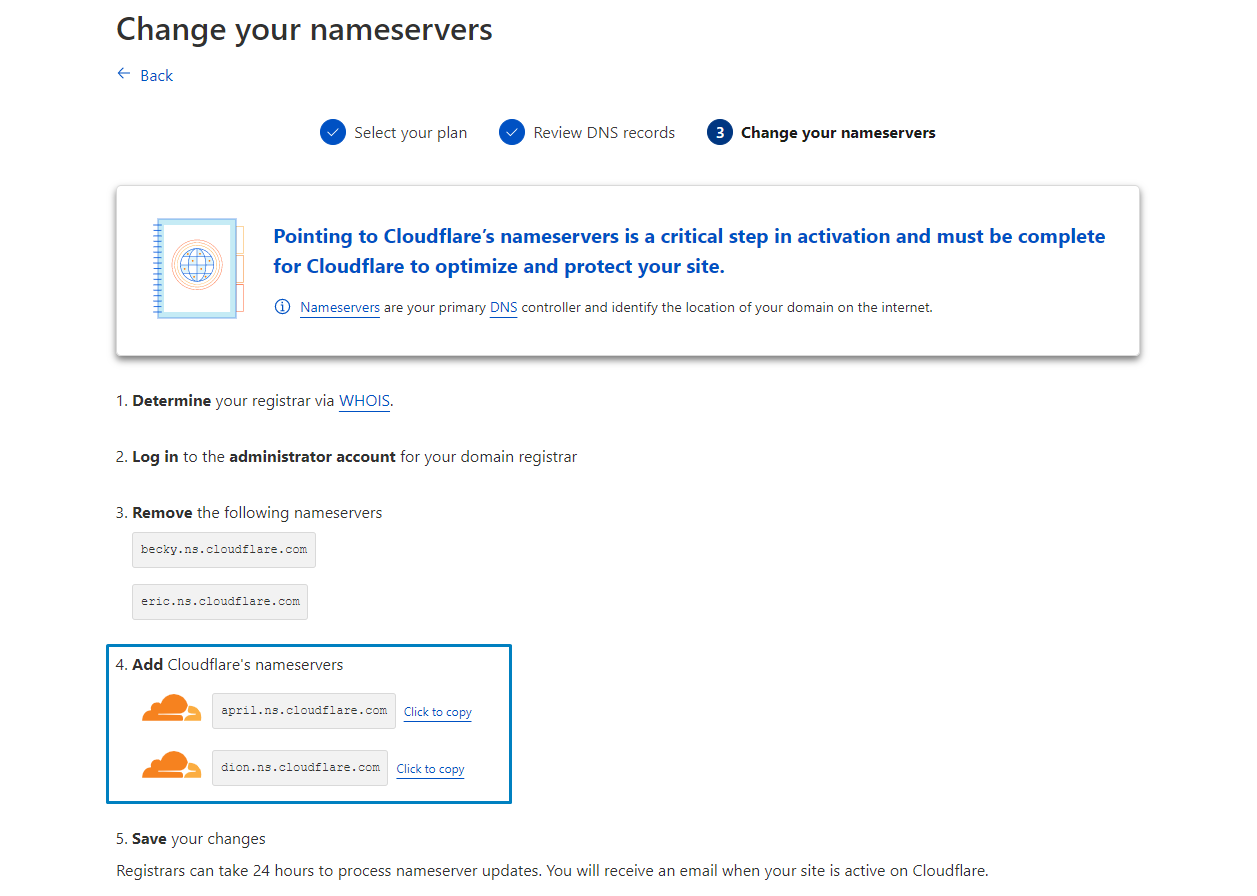Image resolution: width=1257 pixels, height=896 pixels.
Task: Click the Remove the following nameservers step
Action: [249, 513]
